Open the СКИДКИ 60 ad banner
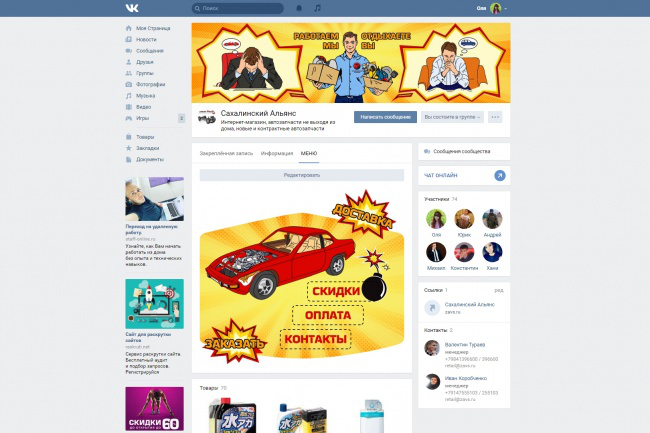The image size is (650, 433). point(155,409)
